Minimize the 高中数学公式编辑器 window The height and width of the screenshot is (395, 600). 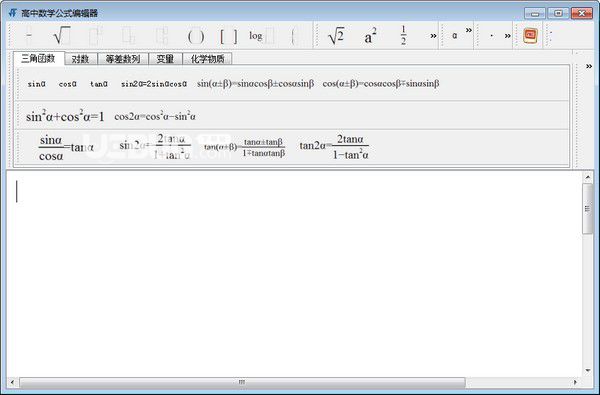click(x=535, y=13)
